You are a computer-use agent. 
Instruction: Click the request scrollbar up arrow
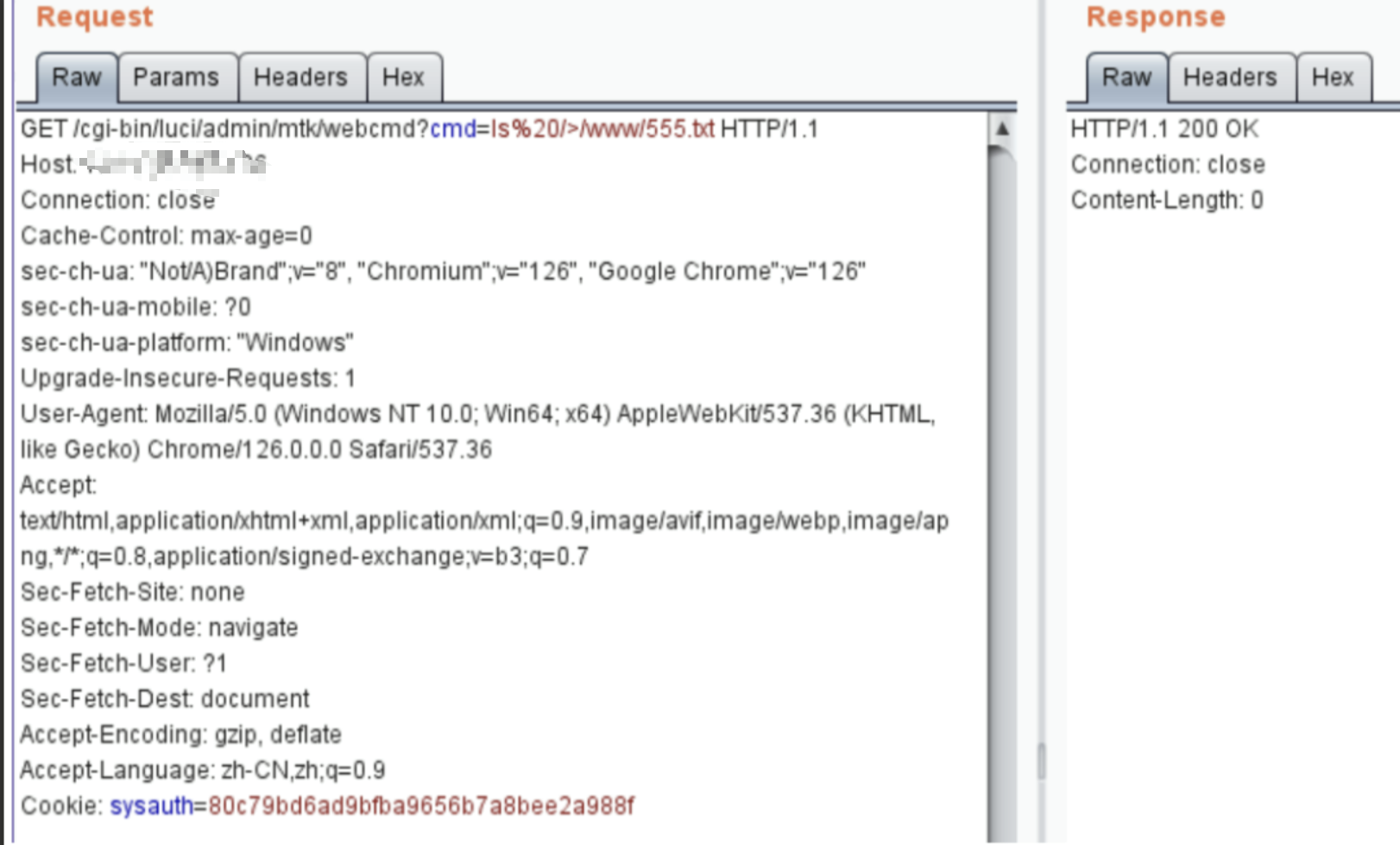coord(1002,129)
